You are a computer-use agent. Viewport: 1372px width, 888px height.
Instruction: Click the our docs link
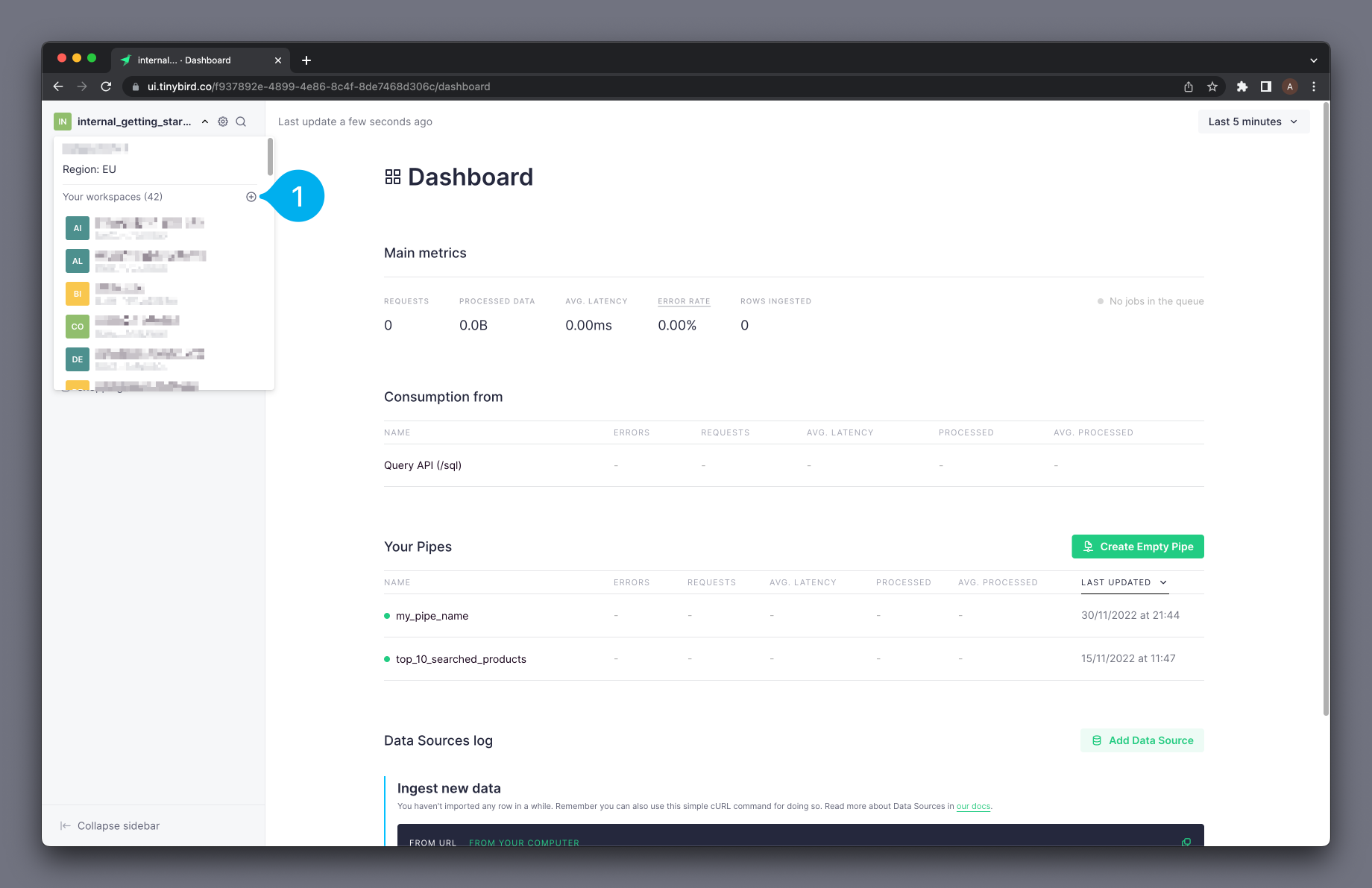point(973,806)
